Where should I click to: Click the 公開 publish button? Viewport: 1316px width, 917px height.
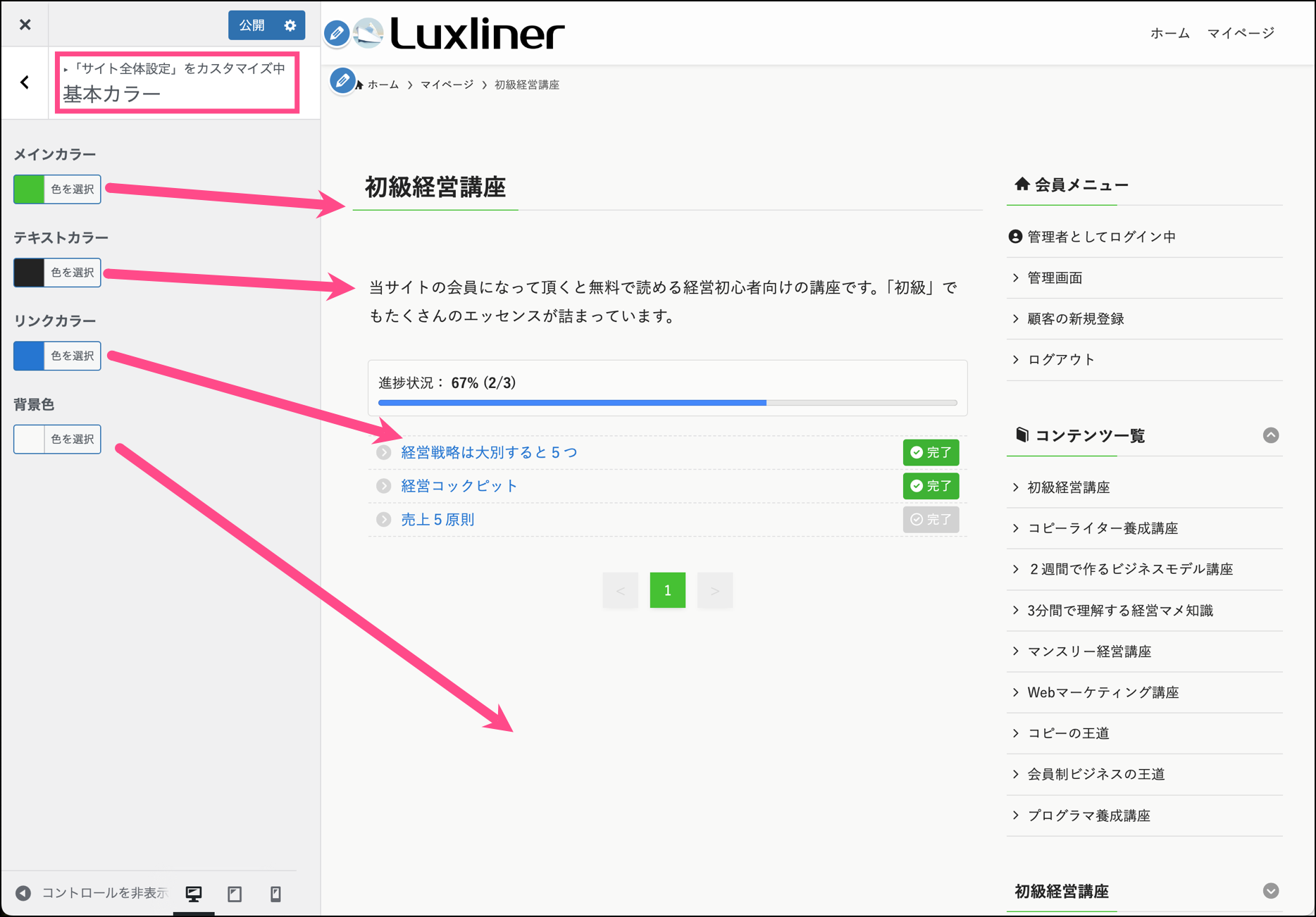point(252,25)
